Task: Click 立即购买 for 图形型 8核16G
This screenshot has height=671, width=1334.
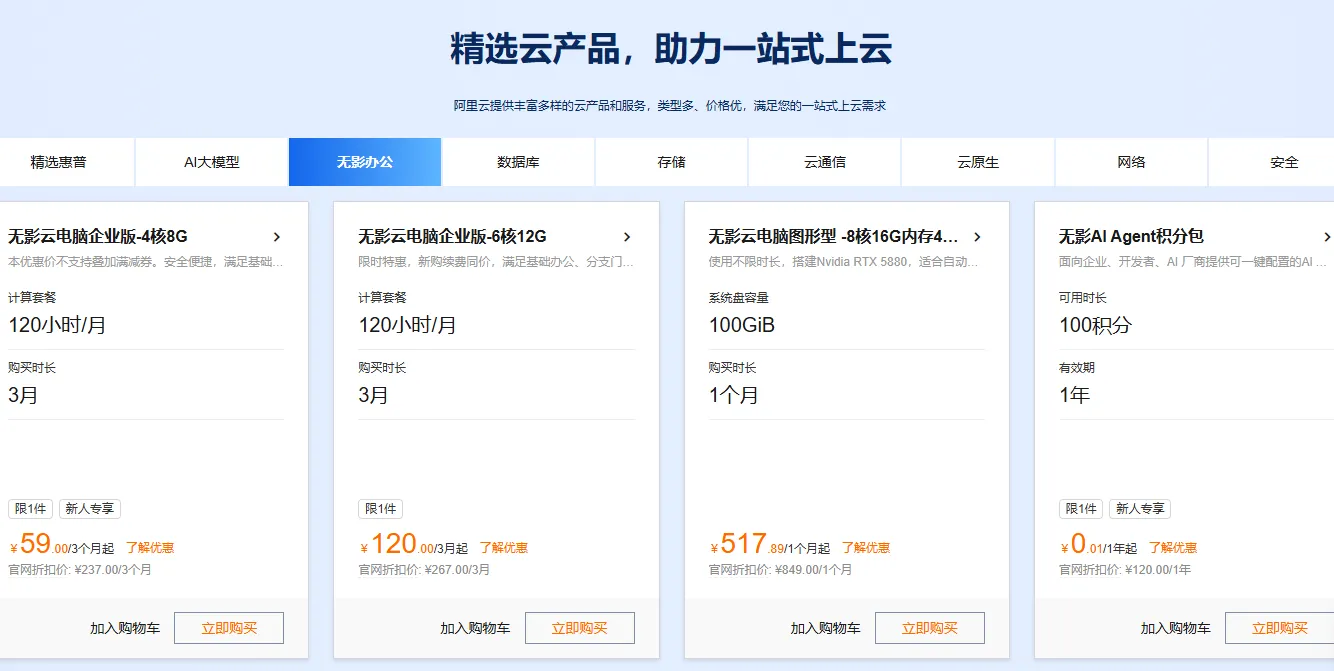Action: point(930,628)
